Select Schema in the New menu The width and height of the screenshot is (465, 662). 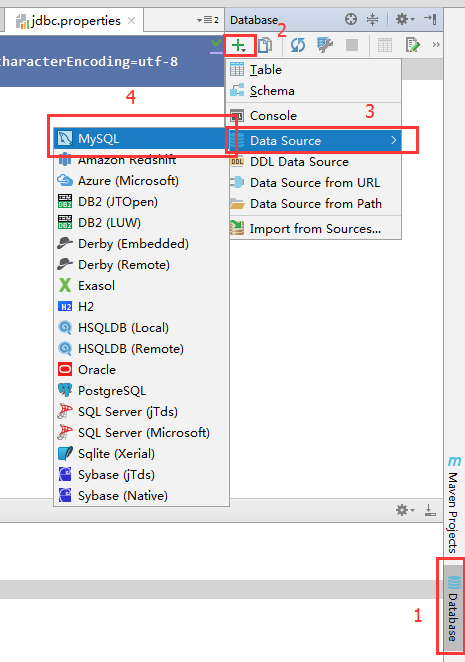pyautogui.click(x=313, y=91)
